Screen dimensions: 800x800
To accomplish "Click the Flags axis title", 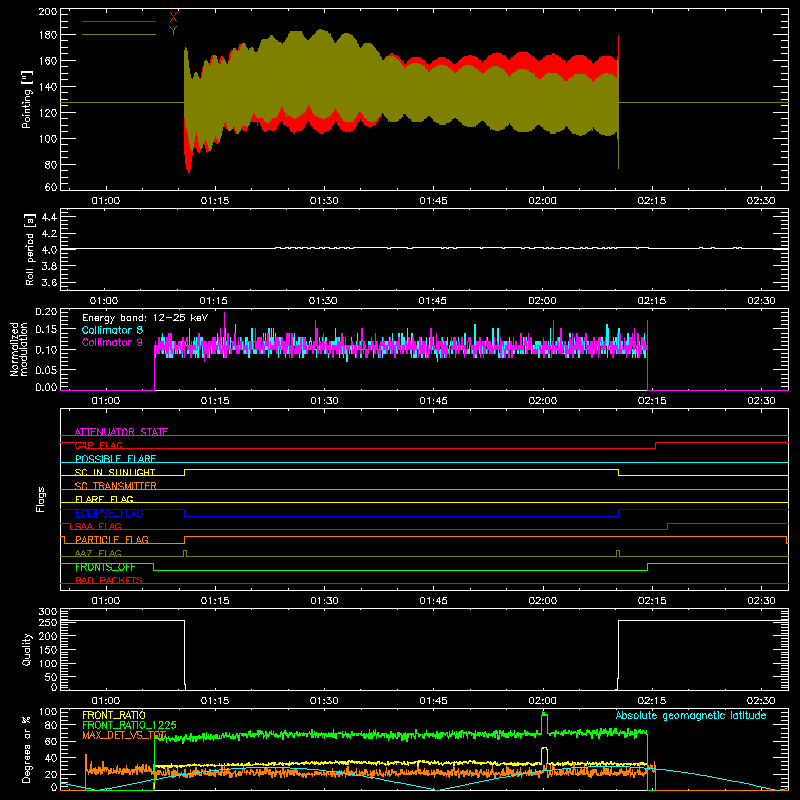I will click(x=41, y=499).
